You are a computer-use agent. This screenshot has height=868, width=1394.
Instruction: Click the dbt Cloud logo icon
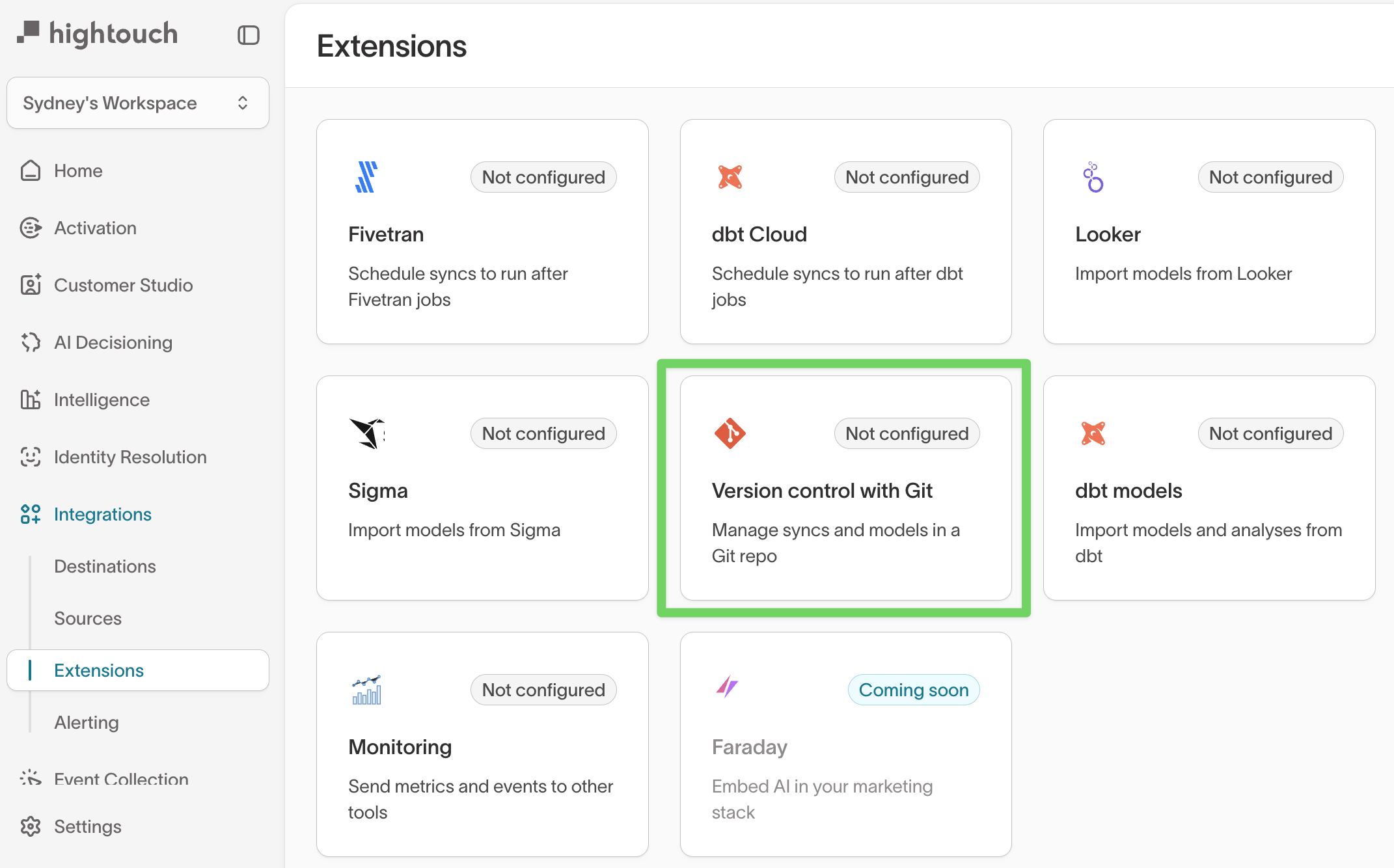730,176
